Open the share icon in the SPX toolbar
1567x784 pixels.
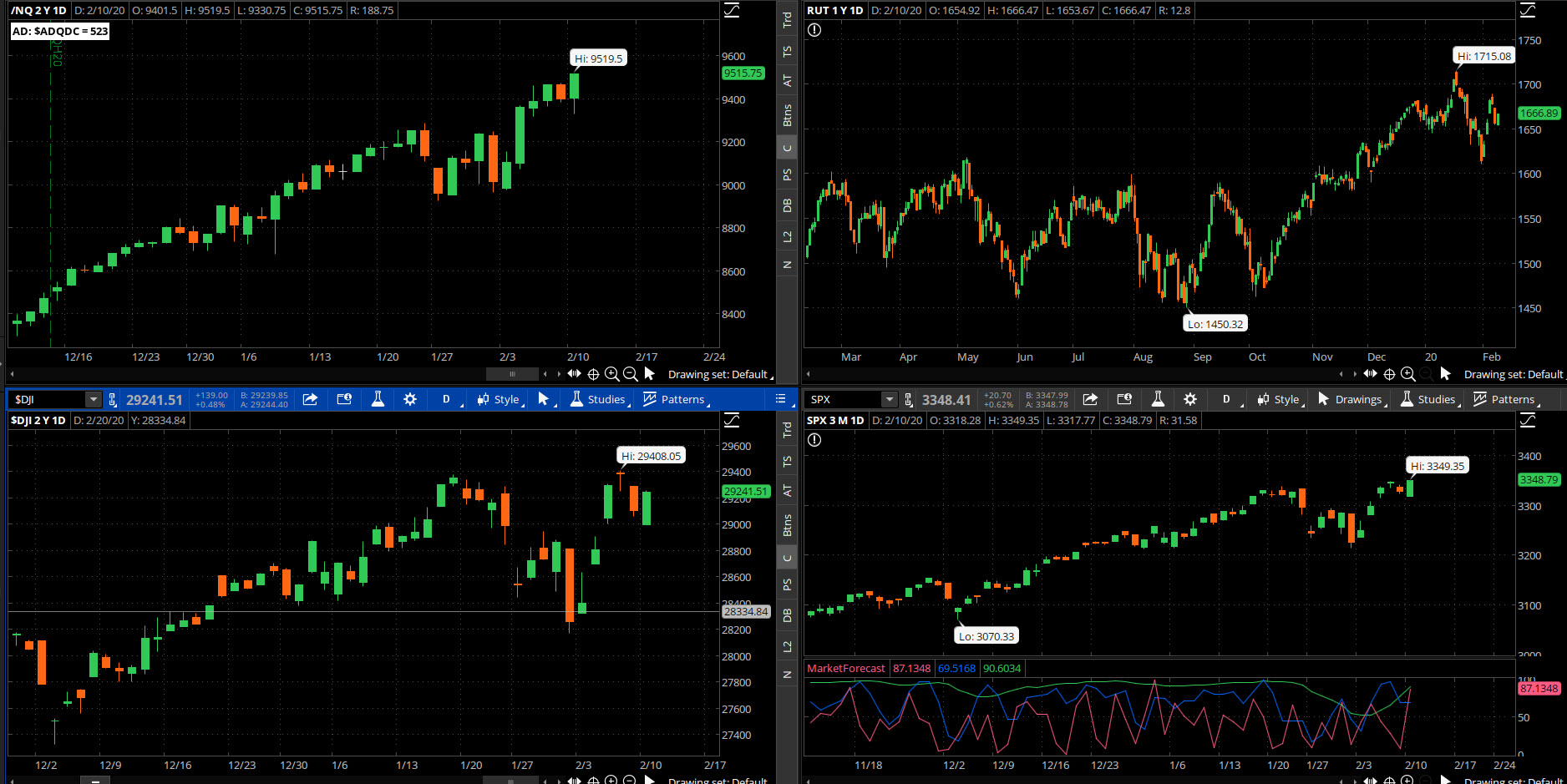1090,399
